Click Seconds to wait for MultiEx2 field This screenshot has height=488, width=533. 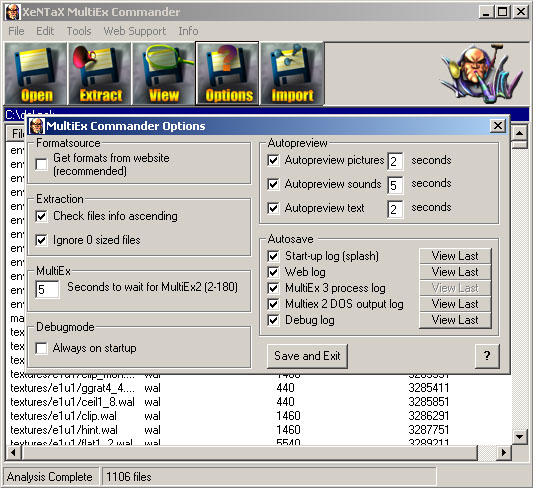[x=47, y=290]
